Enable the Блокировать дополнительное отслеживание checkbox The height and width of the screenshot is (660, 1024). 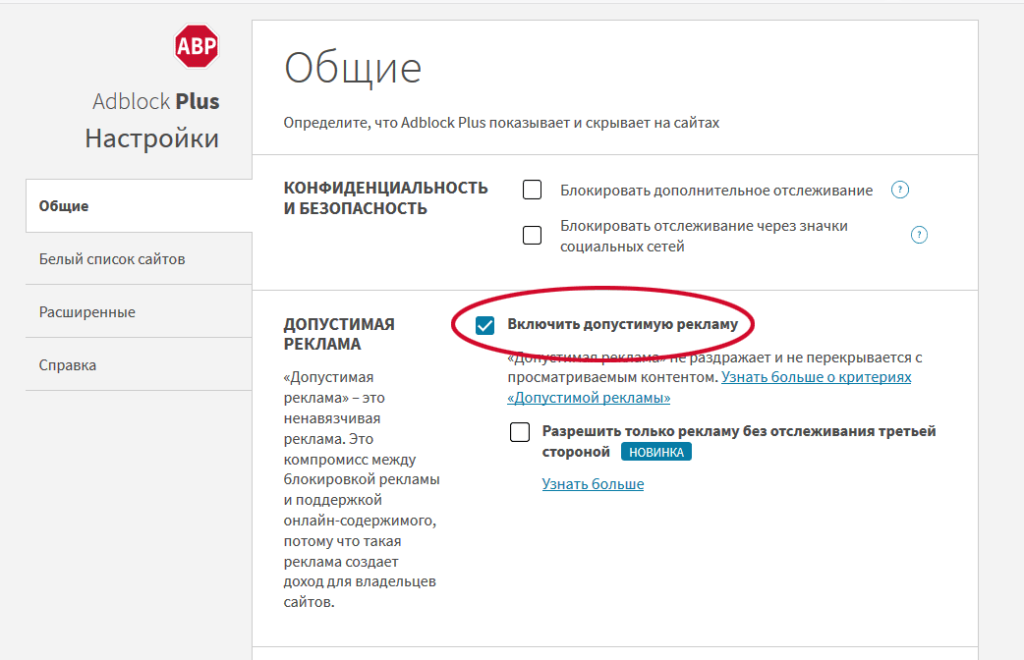pos(532,190)
